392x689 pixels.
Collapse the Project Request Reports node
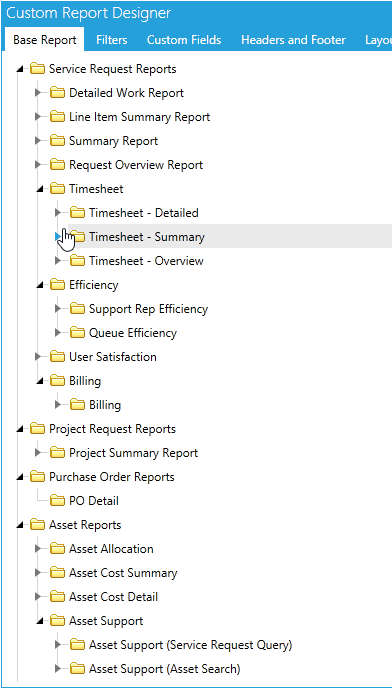coord(19,429)
